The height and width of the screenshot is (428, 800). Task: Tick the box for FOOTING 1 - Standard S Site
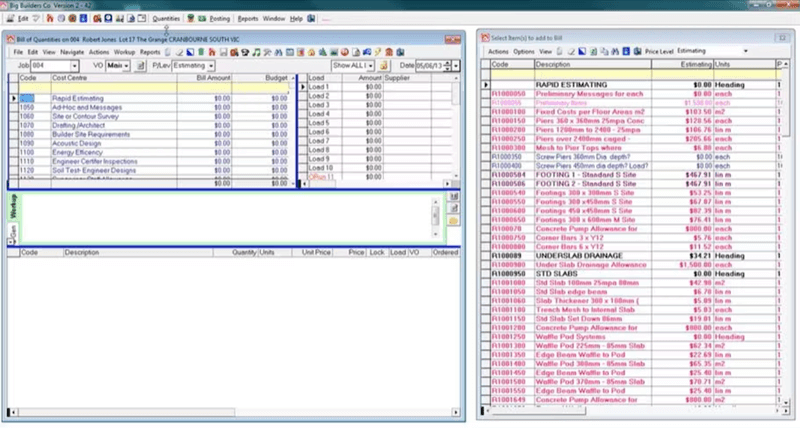(x=485, y=175)
